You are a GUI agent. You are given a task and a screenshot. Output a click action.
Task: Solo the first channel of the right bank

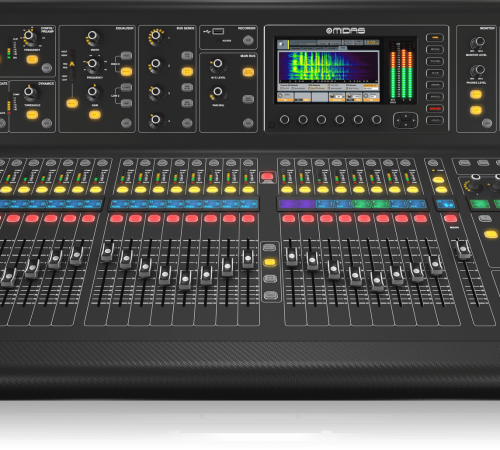tap(287, 190)
